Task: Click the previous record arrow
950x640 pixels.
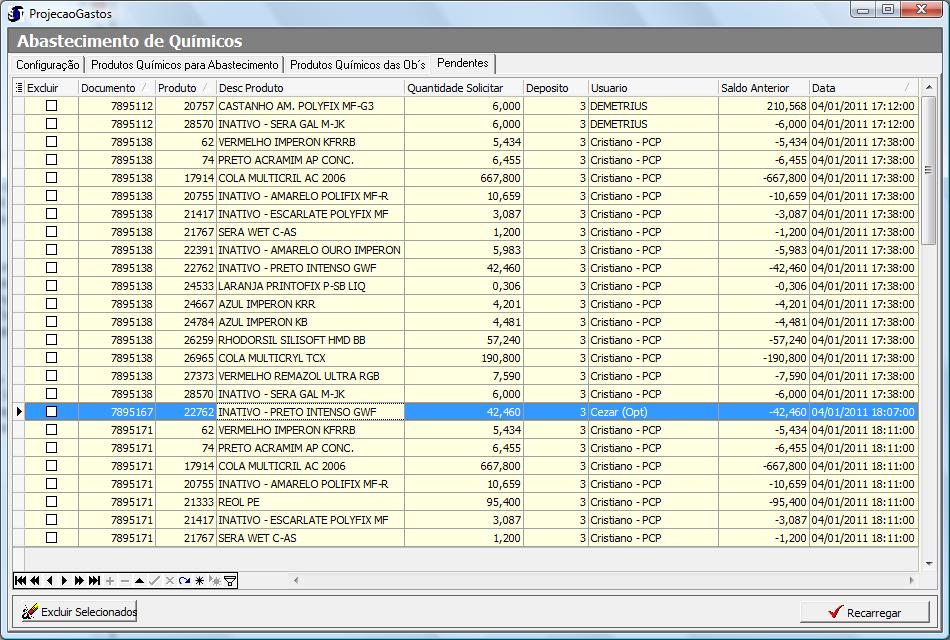Action: pos(50,581)
